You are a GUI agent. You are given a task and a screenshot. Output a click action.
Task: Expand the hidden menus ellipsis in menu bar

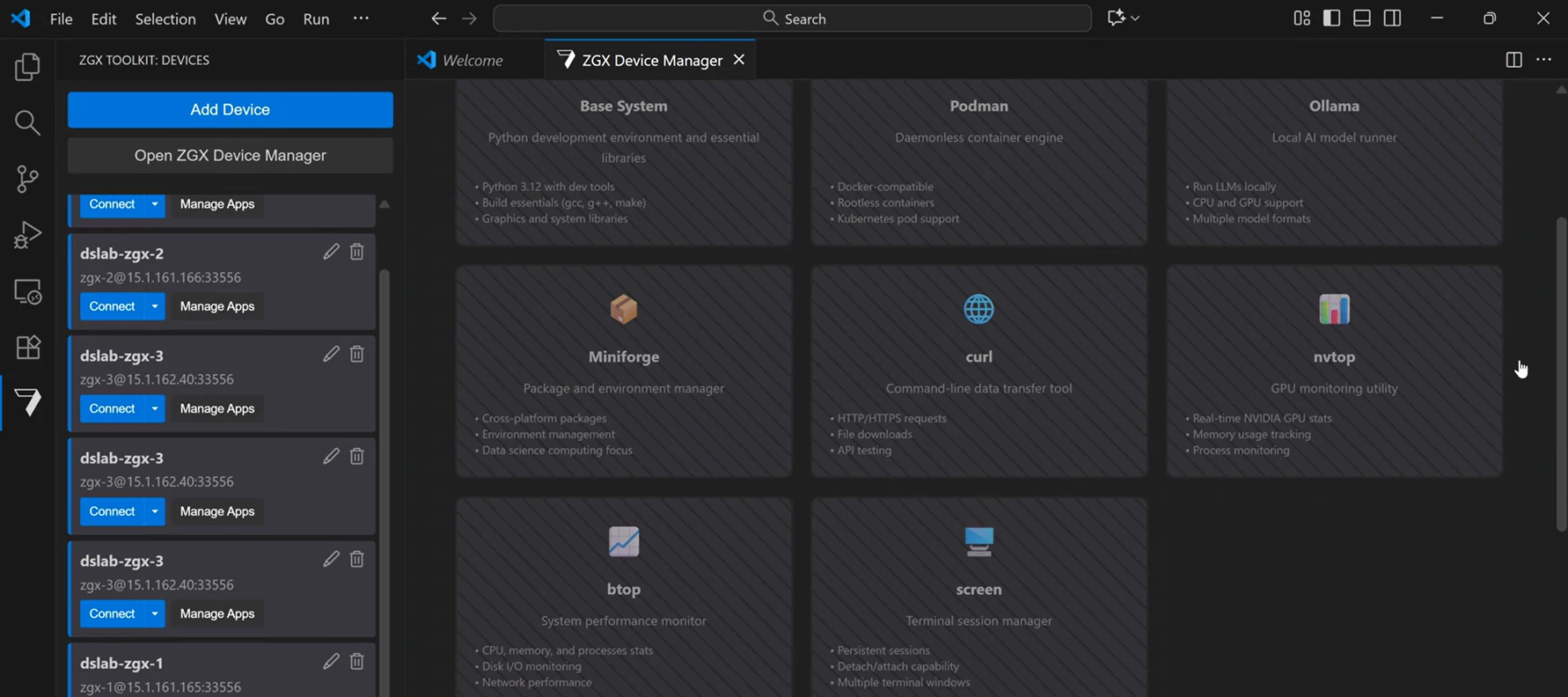coord(361,18)
